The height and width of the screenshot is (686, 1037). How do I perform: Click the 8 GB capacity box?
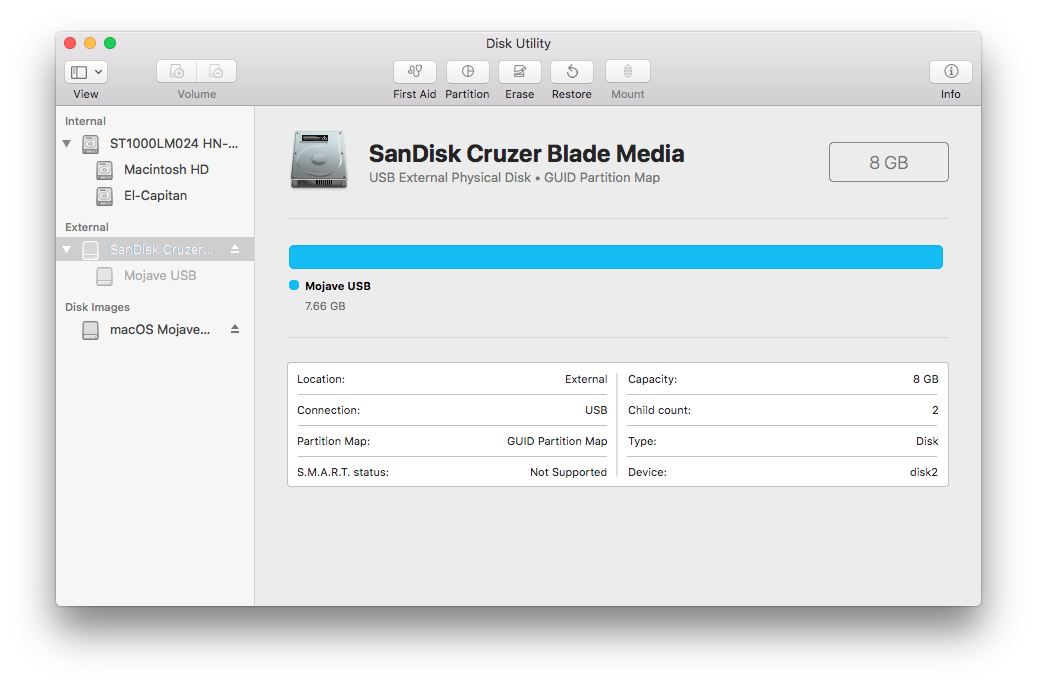pyautogui.click(x=889, y=162)
